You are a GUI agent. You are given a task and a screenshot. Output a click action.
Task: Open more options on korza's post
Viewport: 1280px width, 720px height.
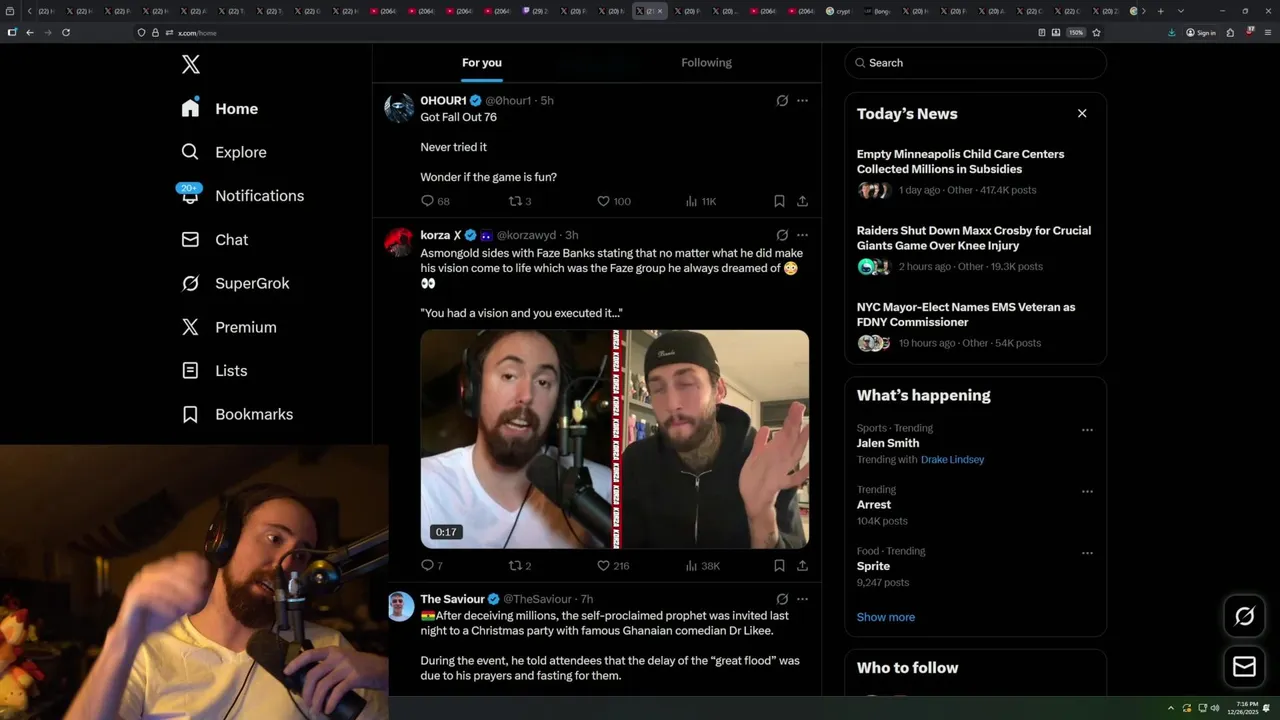[802, 235]
